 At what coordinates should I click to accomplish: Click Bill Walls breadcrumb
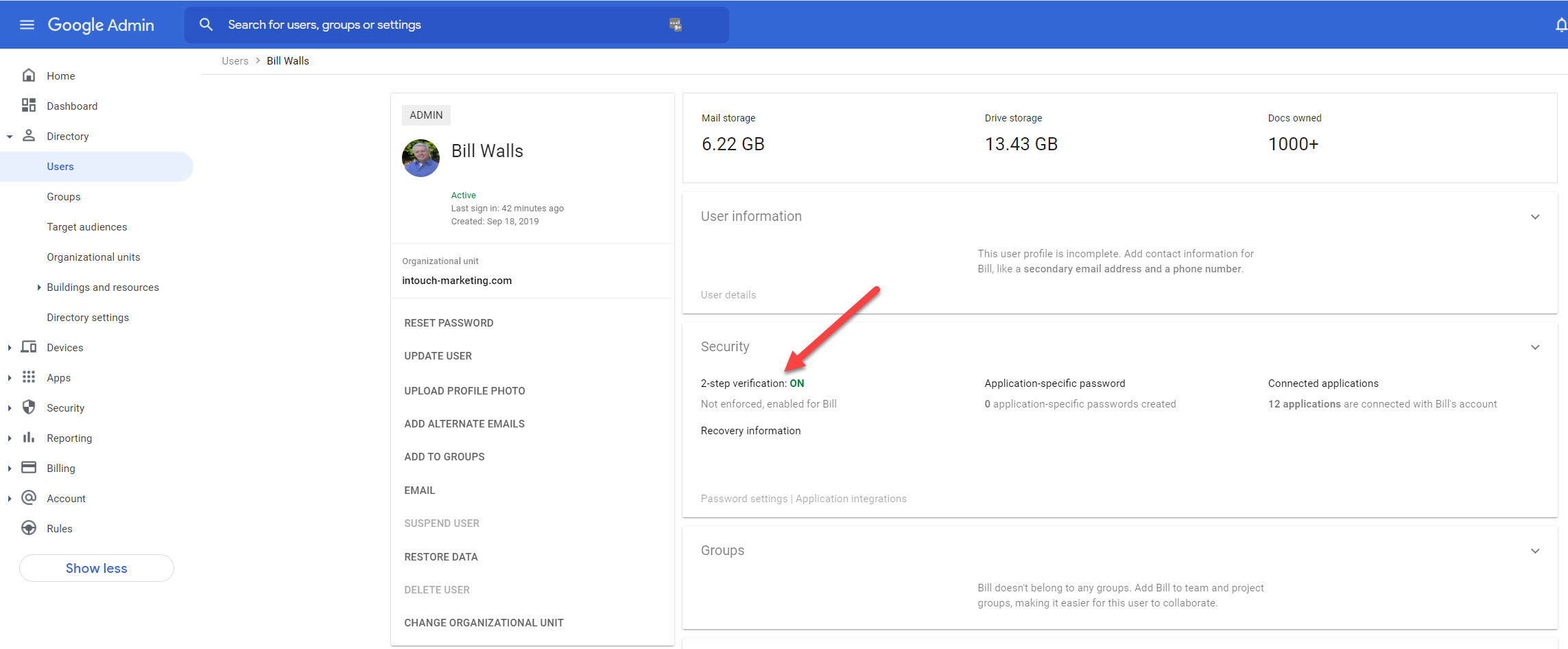pyautogui.click(x=288, y=61)
